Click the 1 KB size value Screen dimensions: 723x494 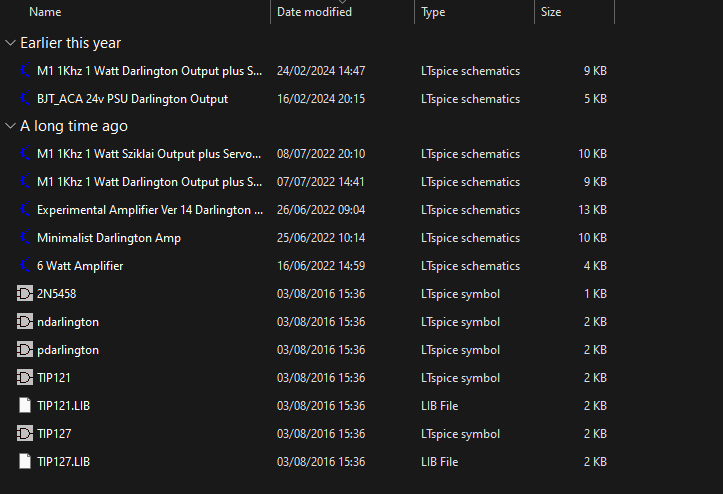tap(595, 293)
